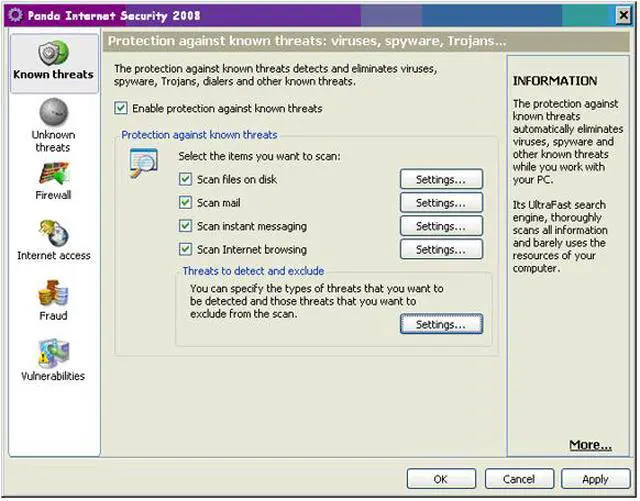Click the More... information link
The height and width of the screenshot is (501, 640).
(590, 445)
